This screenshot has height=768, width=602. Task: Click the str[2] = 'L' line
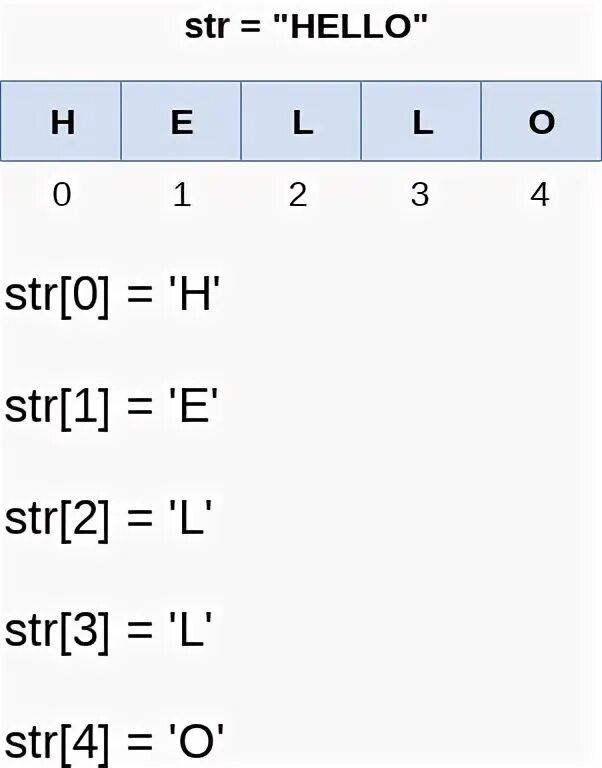click(x=110, y=520)
